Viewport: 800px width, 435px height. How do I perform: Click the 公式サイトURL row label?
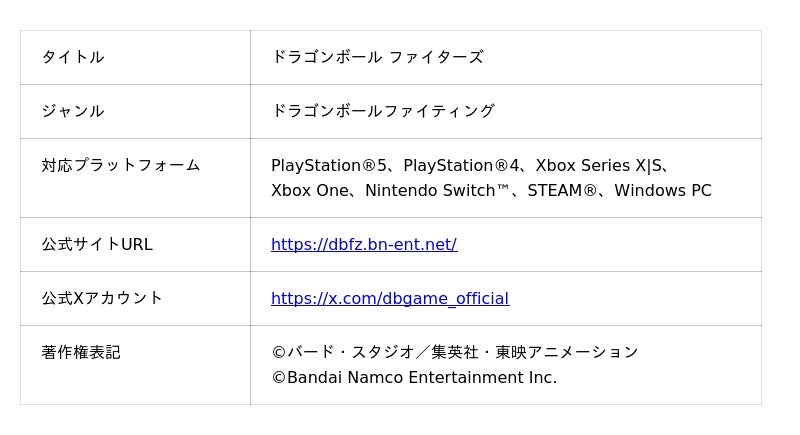click(96, 244)
